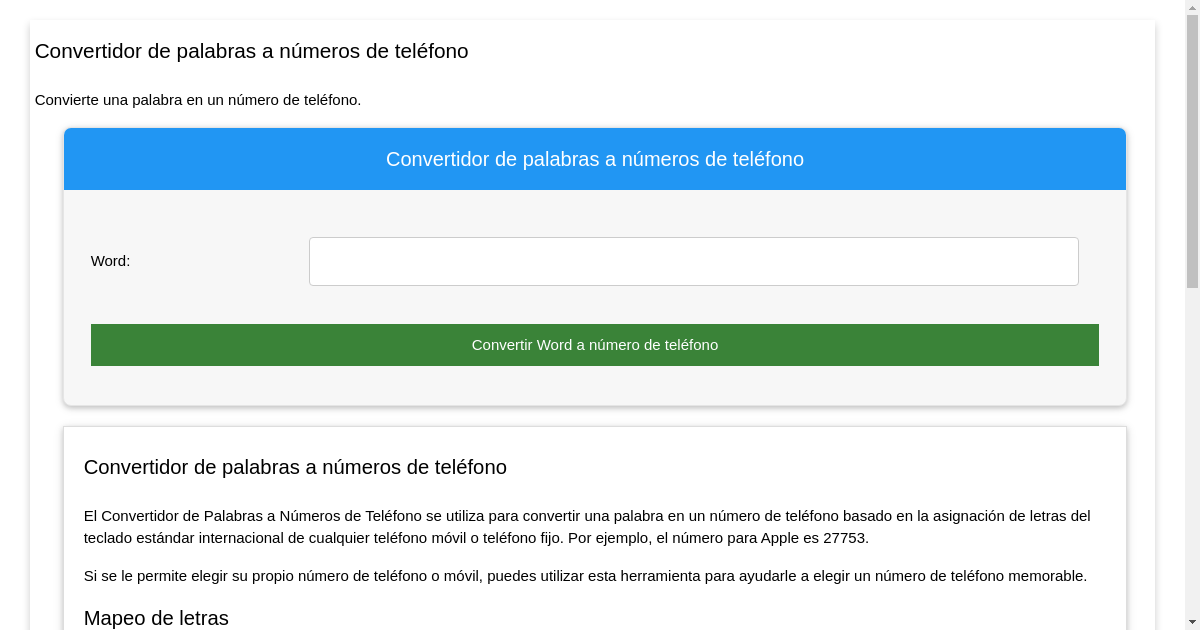Click the center of the green convert button

(595, 345)
